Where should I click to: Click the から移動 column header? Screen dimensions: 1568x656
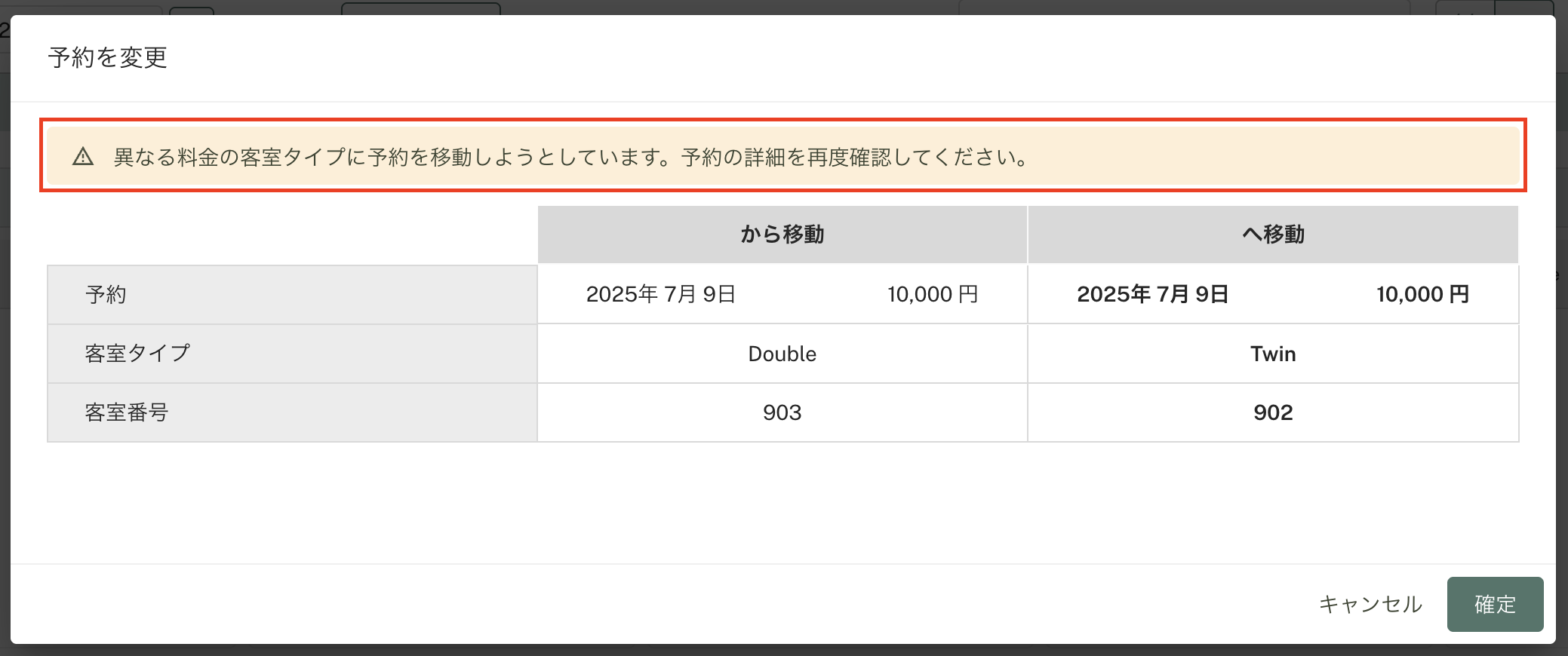(782, 235)
